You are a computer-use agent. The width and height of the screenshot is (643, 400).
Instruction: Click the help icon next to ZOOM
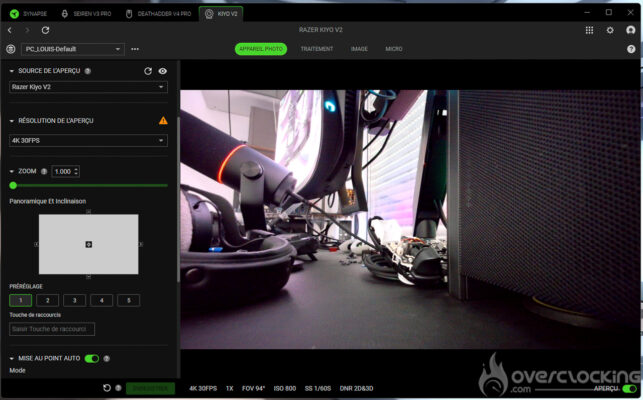tap(44, 171)
